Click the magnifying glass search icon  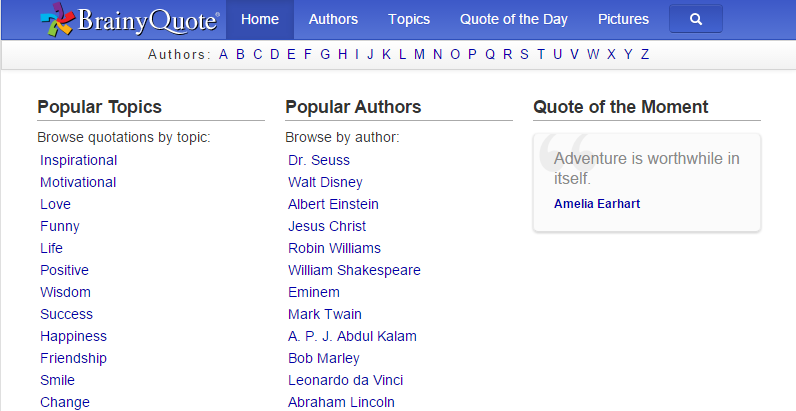695,19
